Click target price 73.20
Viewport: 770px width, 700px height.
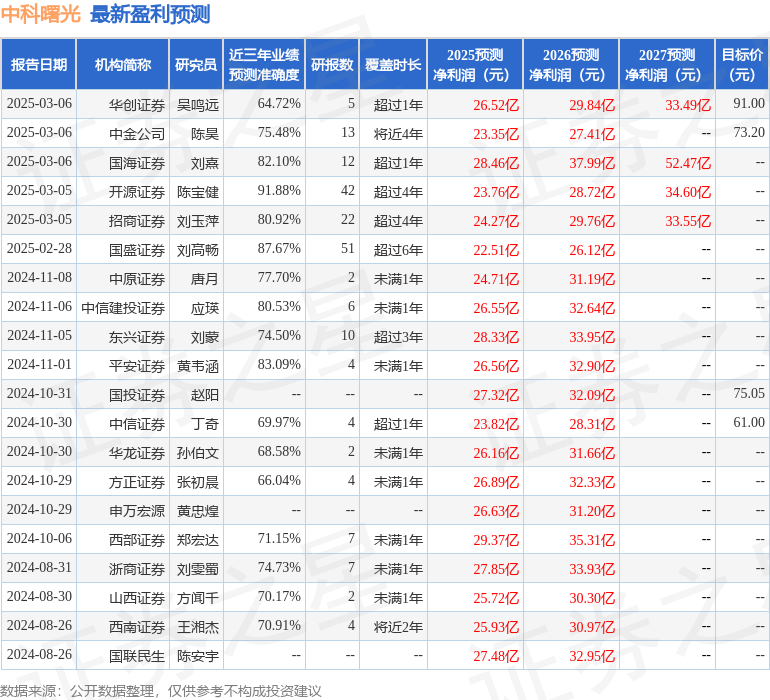(749, 132)
